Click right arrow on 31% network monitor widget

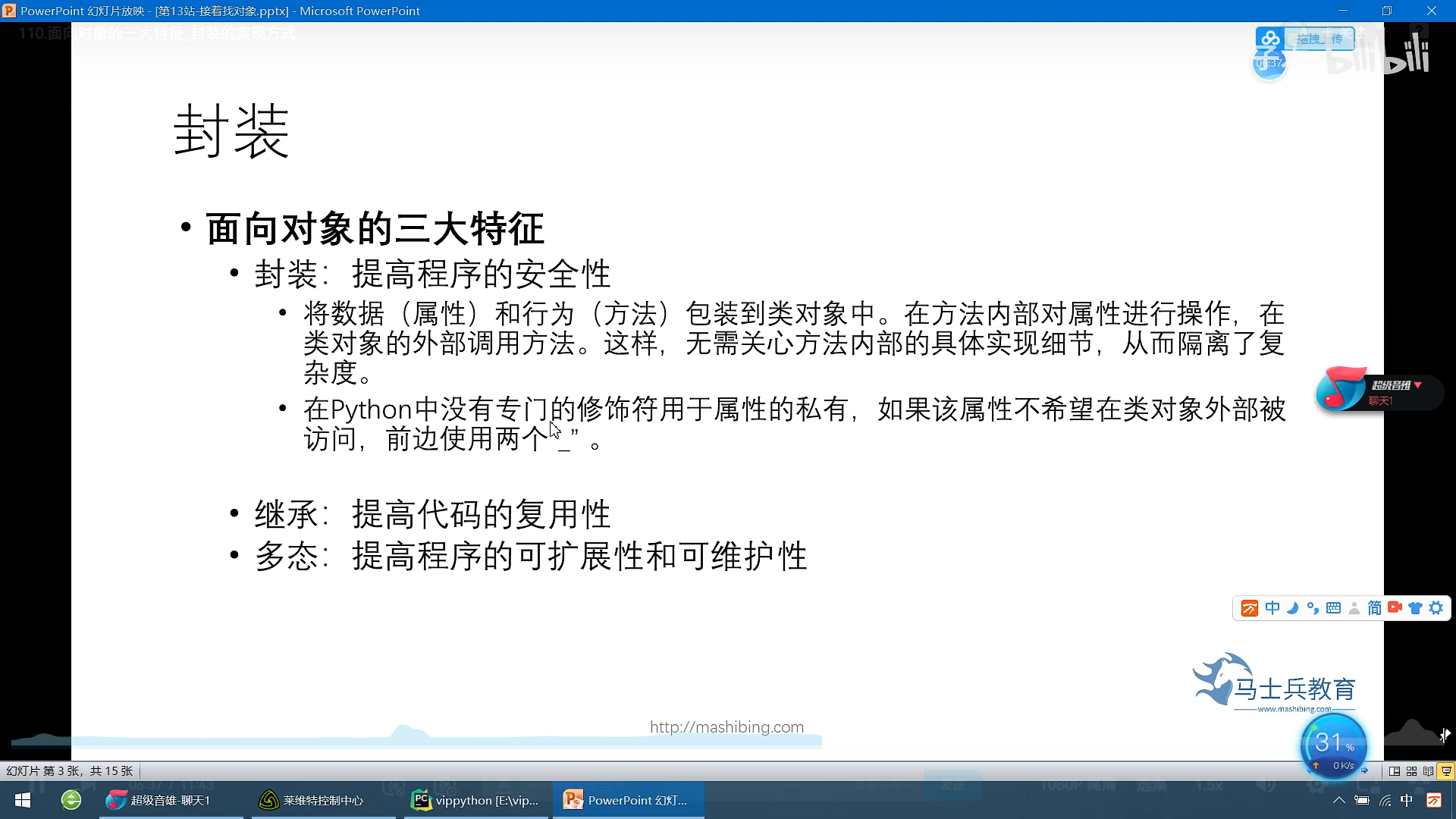pos(1365,770)
